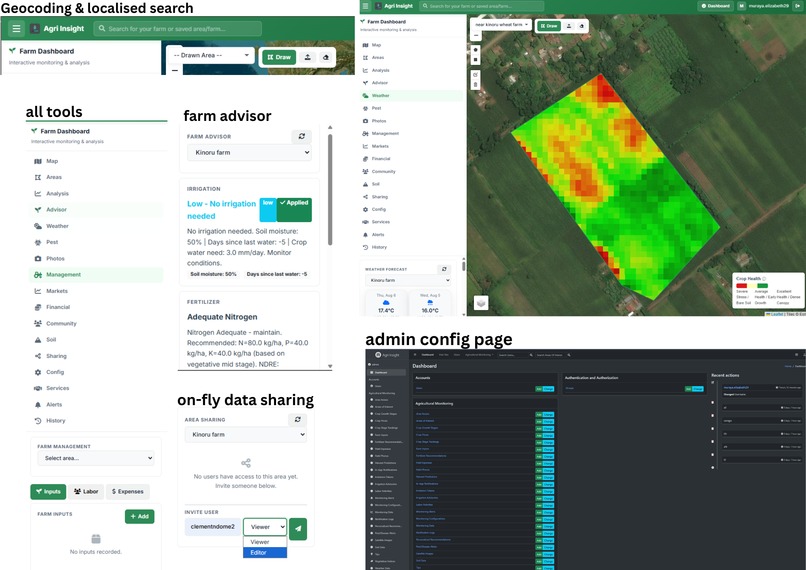Select the circle draw tool on map
Viewport: 806px width, 570px height.
475,50
